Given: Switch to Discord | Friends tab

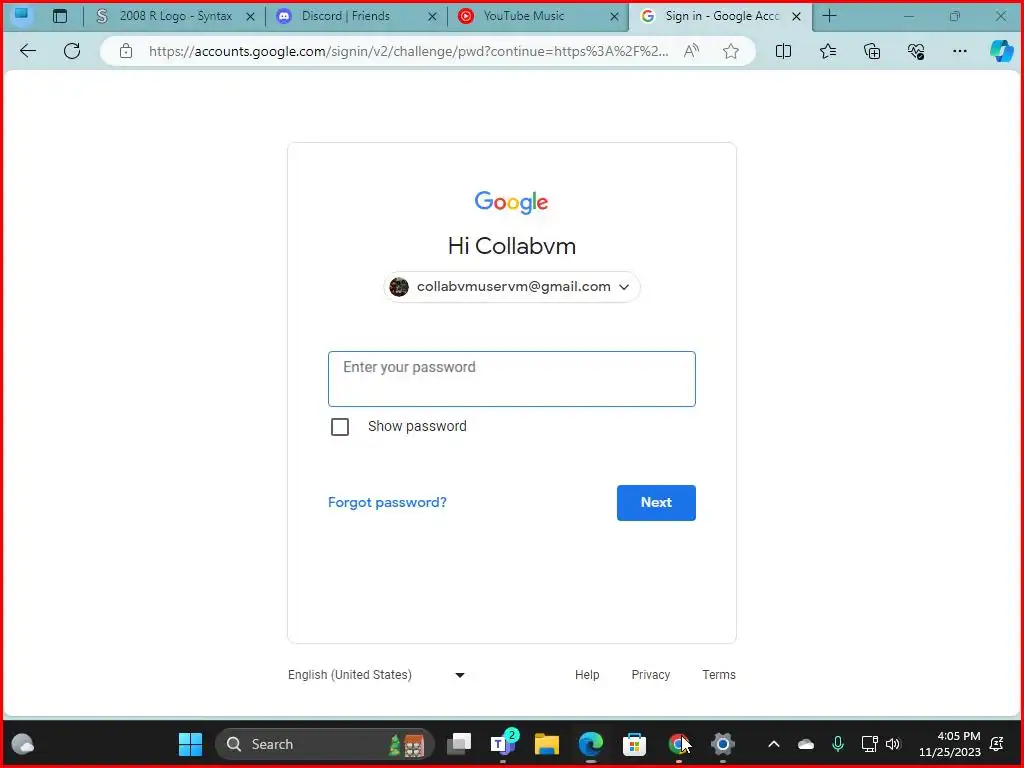Looking at the screenshot, I should [x=357, y=16].
